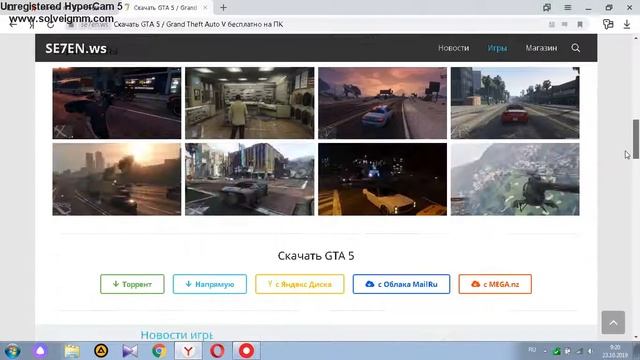Open the browser hamburger menu
This screenshot has height=360, width=640.
(x=567, y=7)
